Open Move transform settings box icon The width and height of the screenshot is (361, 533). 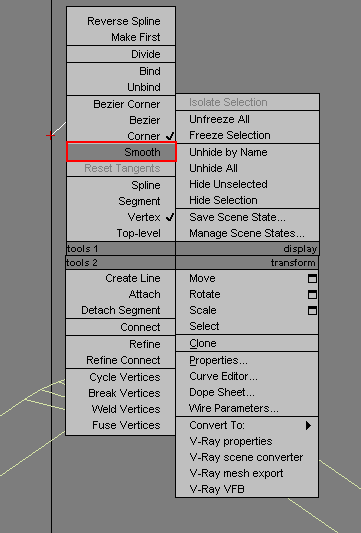tap(312, 278)
